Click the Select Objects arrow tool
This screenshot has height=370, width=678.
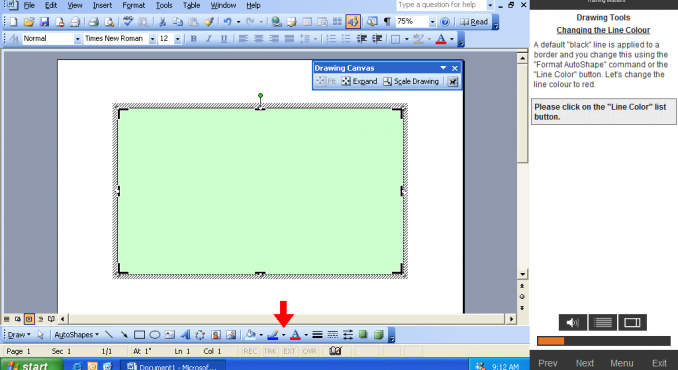tap(41, 335)
